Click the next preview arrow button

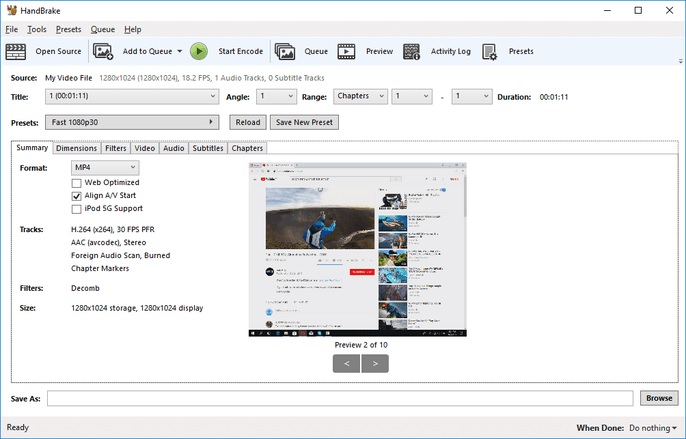[x=375, y=363]
